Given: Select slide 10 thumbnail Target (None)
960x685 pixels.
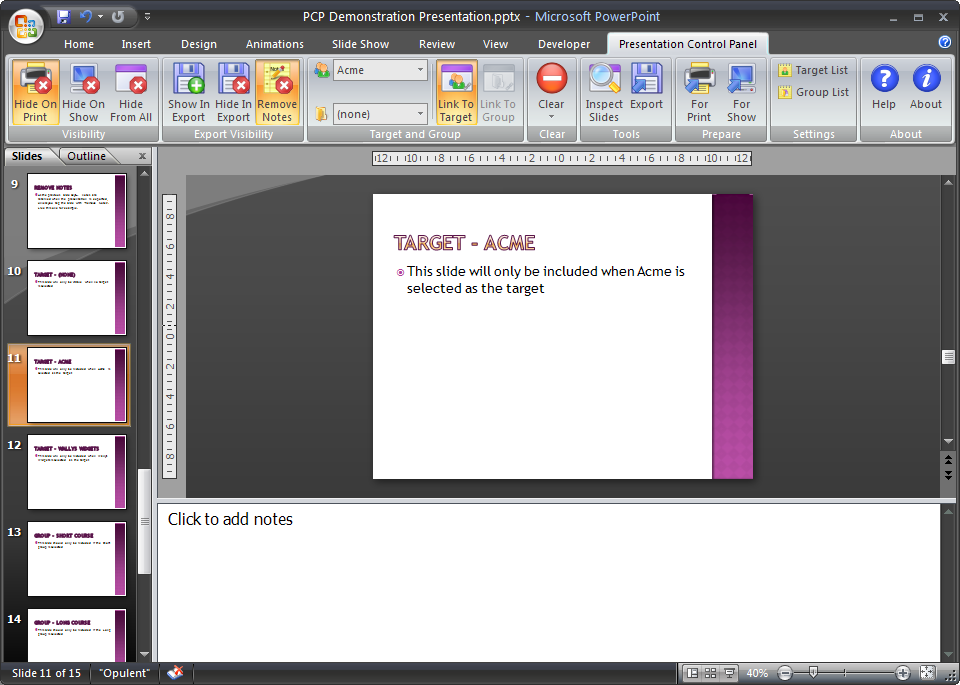Looking at the screenshot, I should [77, 298].
